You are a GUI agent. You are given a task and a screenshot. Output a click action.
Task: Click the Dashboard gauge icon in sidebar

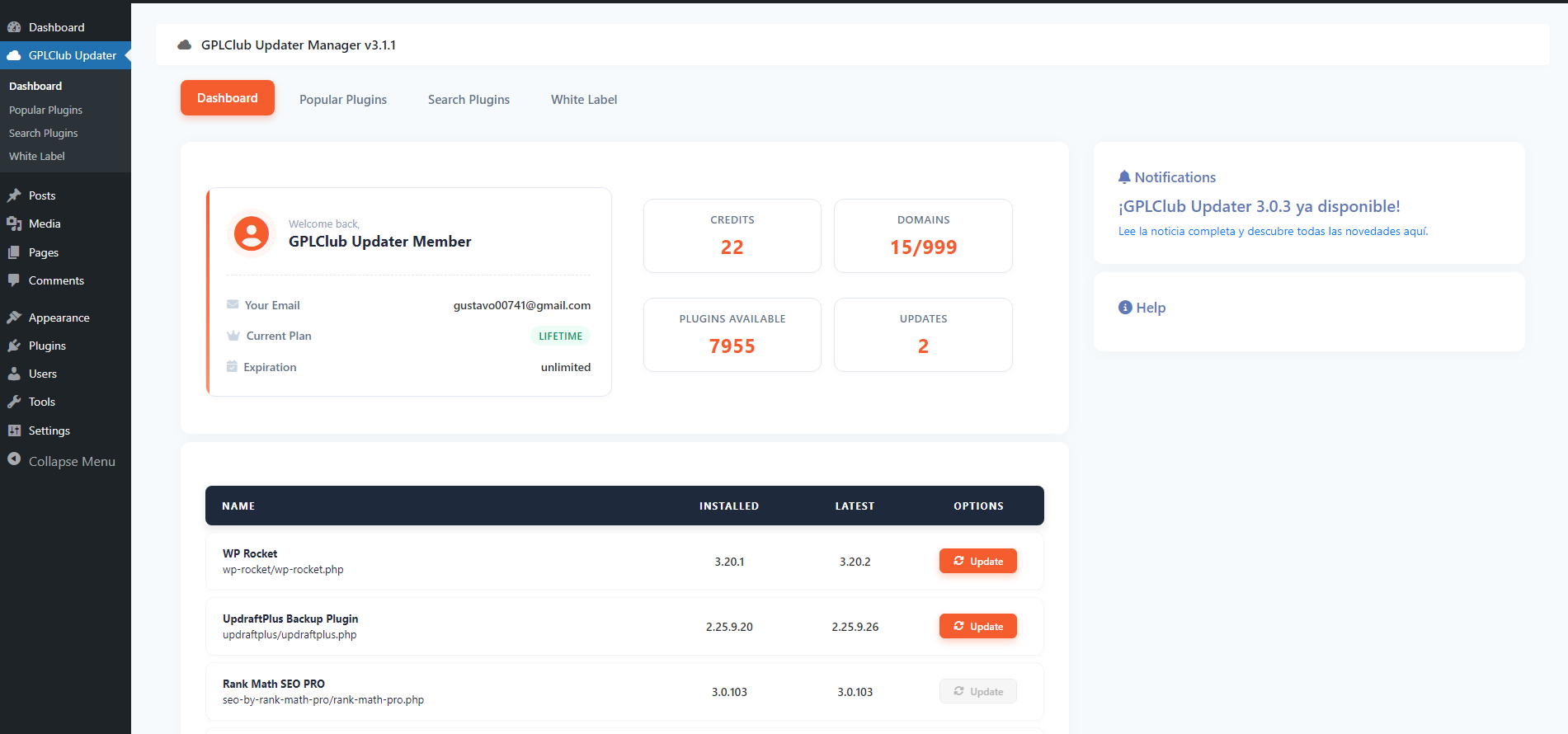coord(14,27)
